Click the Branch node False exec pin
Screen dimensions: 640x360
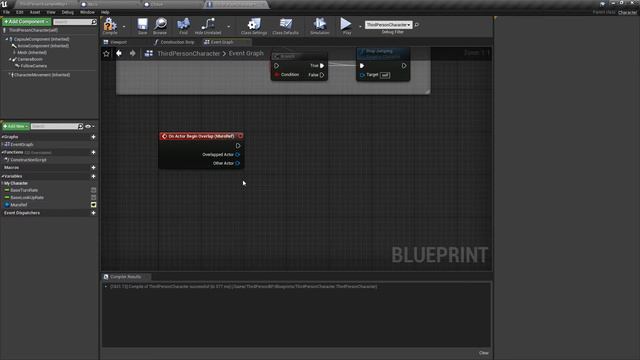click(x=322, y=75)
